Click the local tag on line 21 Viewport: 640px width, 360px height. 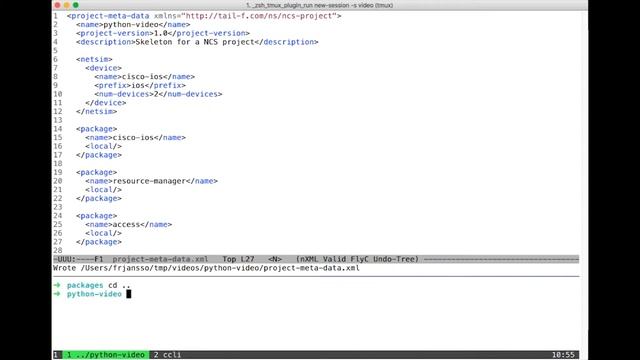click(x=103, y=190)
